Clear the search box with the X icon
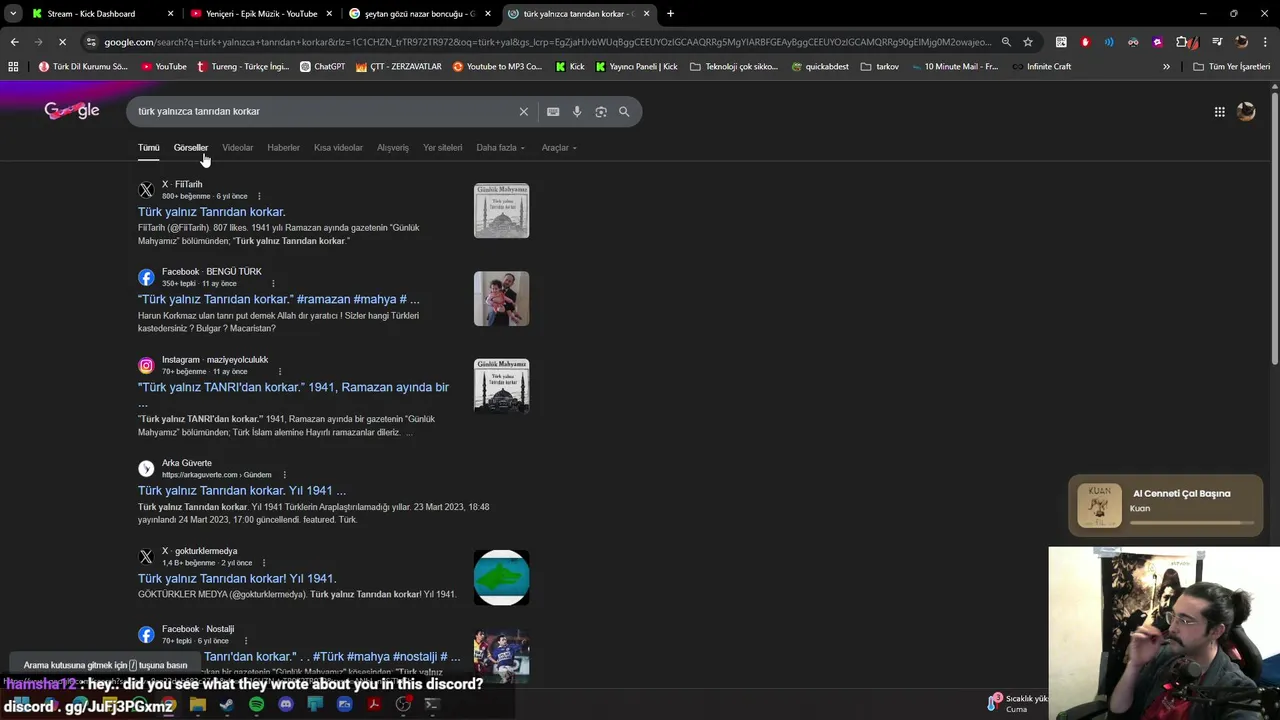The width and height of the screenshot is (1280, 720). coord(523,112)
